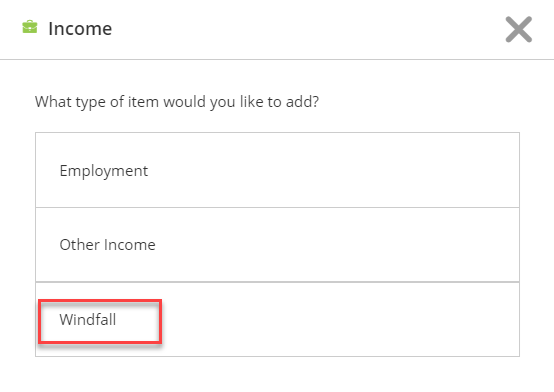This screenshot has width=554, height=392.
Task: Pick the first row, Employment
Action: (x=277, y=170)
